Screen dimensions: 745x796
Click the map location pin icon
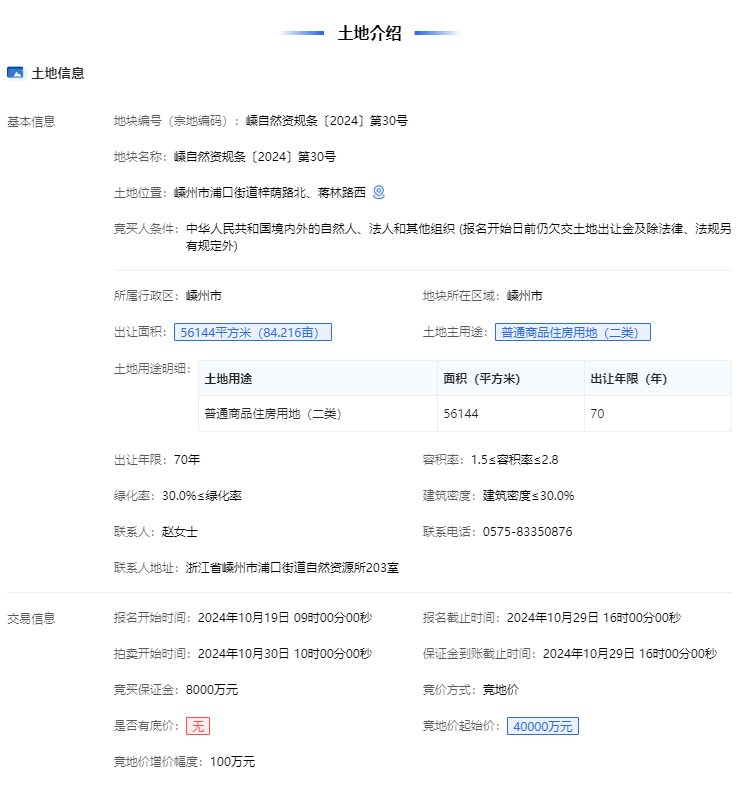tap(379, 192)
